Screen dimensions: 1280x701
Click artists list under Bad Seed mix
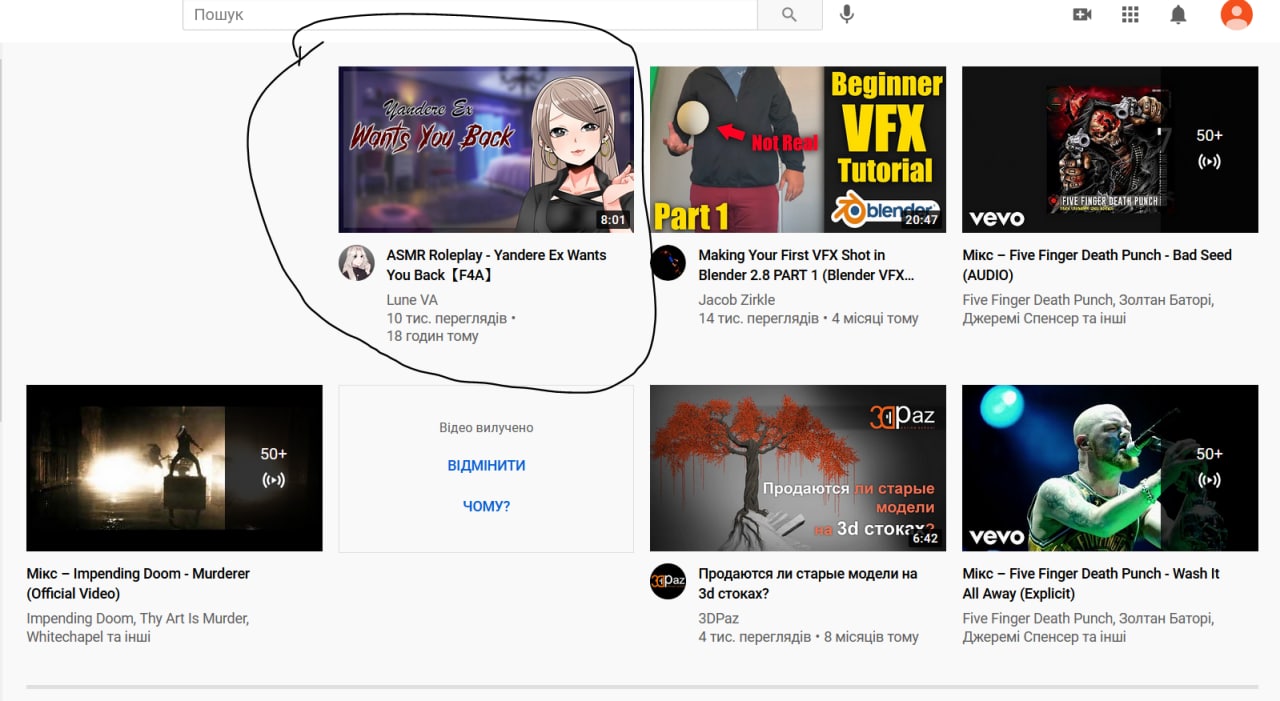click(1088, 309)
